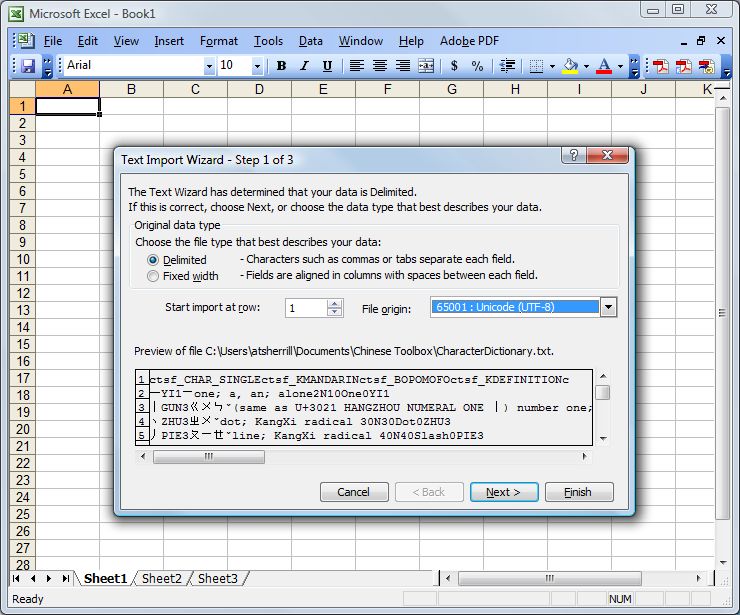Screen dimensions: 740x615
Task: Apply Percent Style formatting
Action: click(477, 66)
